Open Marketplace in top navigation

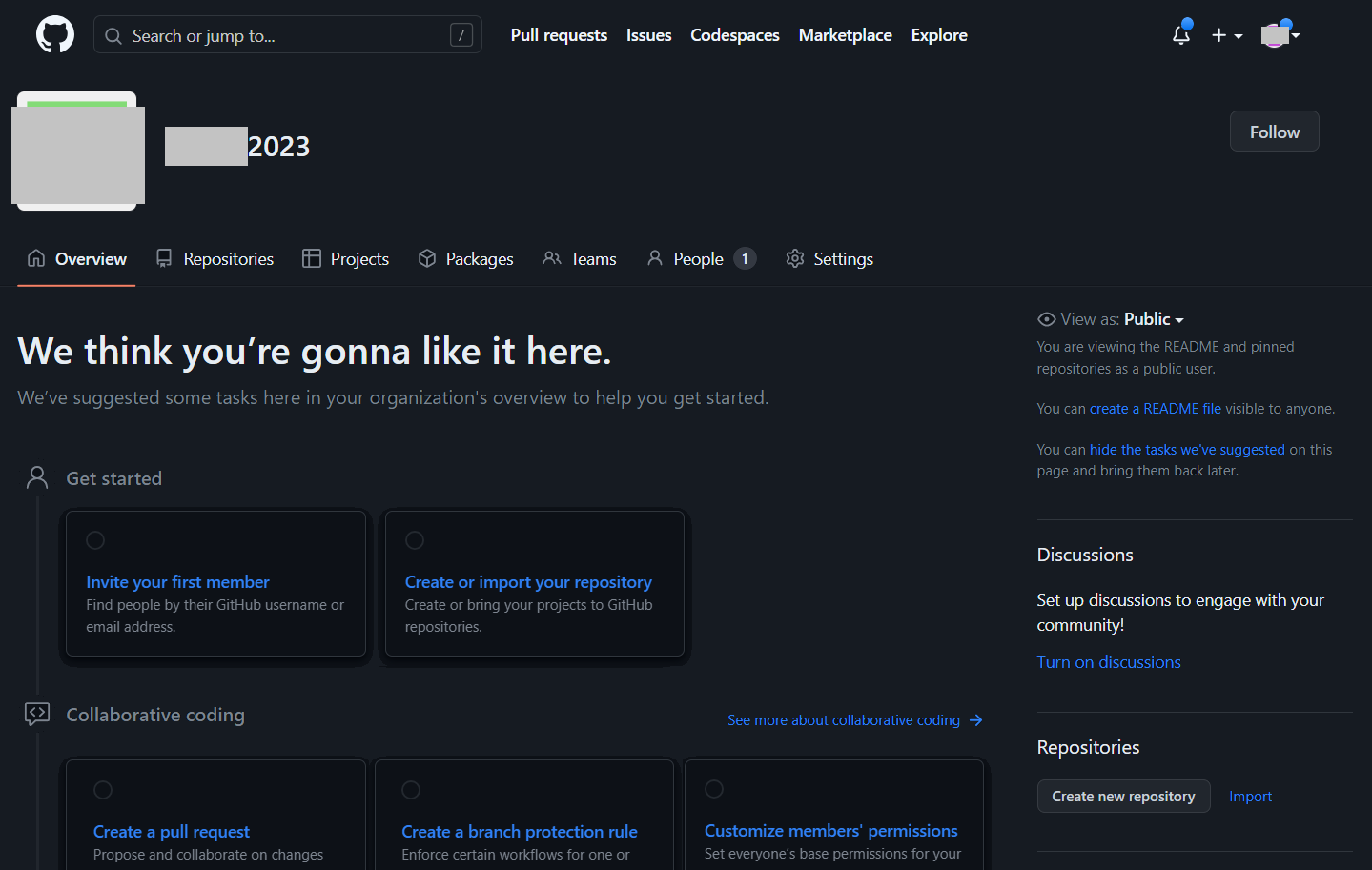click(846, 35)
